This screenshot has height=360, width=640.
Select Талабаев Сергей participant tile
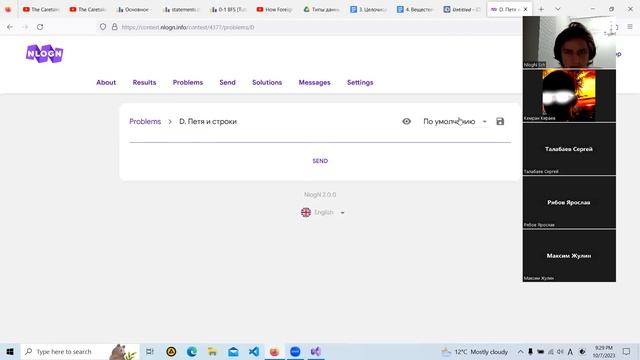[569, 149]
